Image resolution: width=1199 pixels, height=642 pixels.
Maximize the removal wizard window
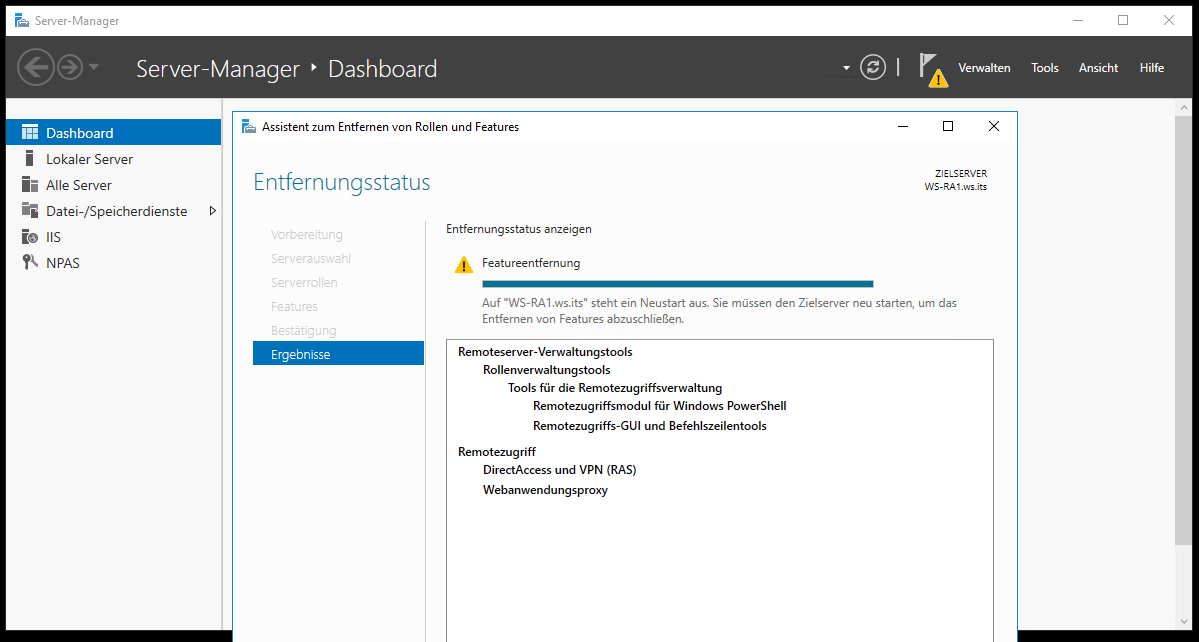pos(948,127)
